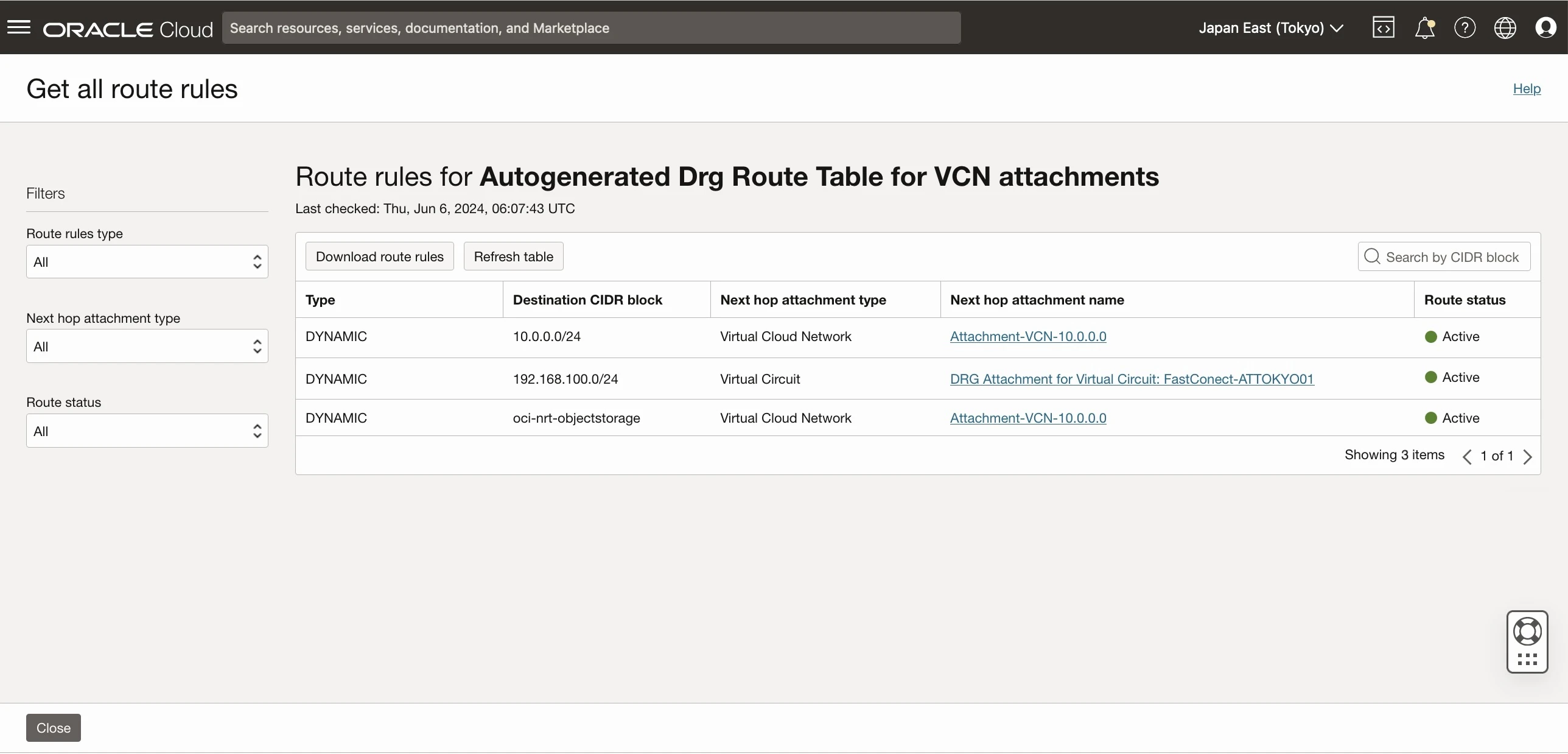Screen dimensions: 1568x754
Task: Click the Help link at top right
Action: click(x=1527, y=88)
